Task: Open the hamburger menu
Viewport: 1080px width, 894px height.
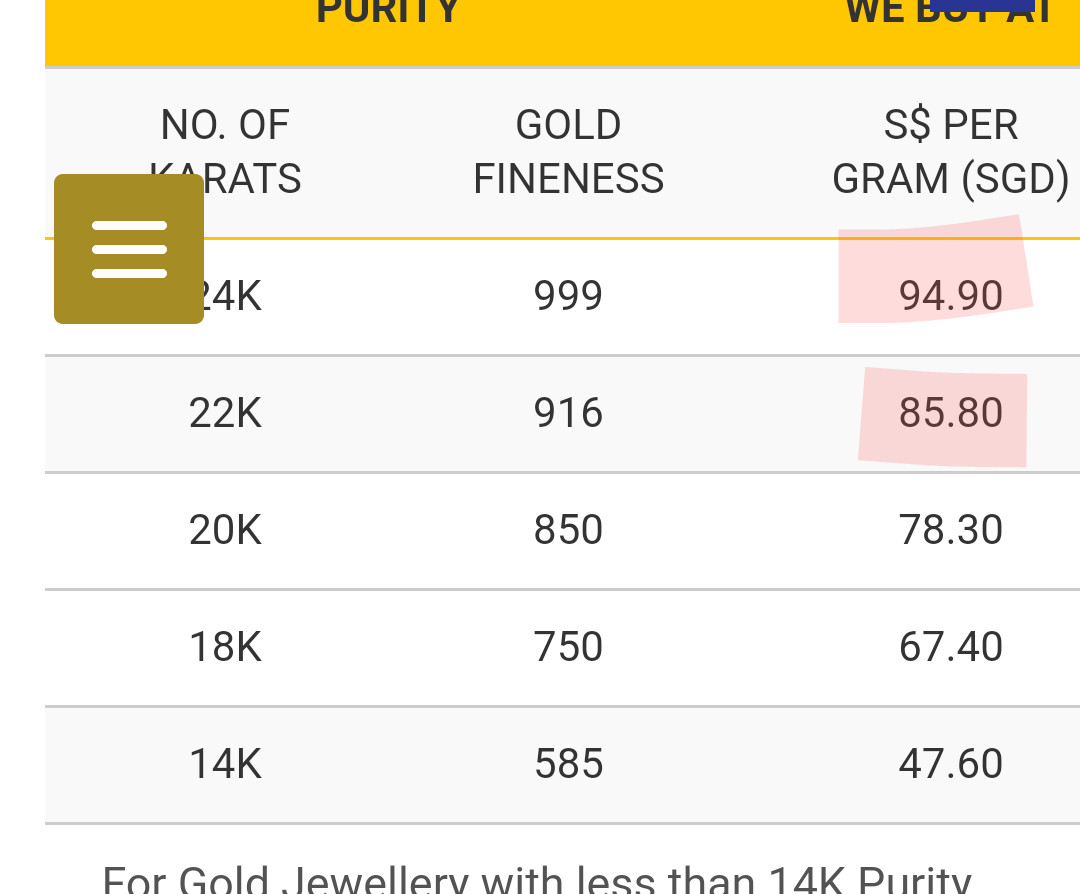Action: click(x=129, y=249)
